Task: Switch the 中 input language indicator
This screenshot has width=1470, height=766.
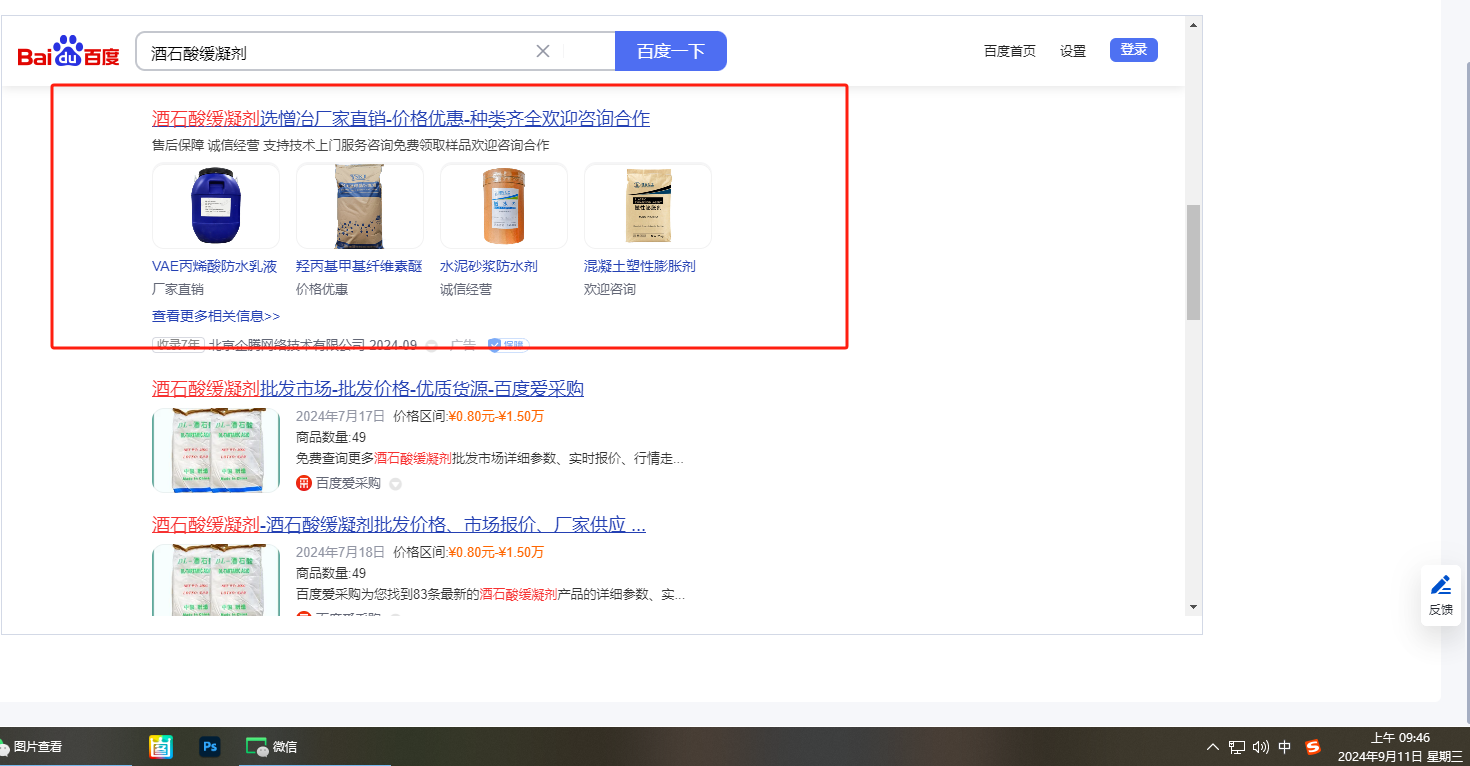Action: [1285, 747]
